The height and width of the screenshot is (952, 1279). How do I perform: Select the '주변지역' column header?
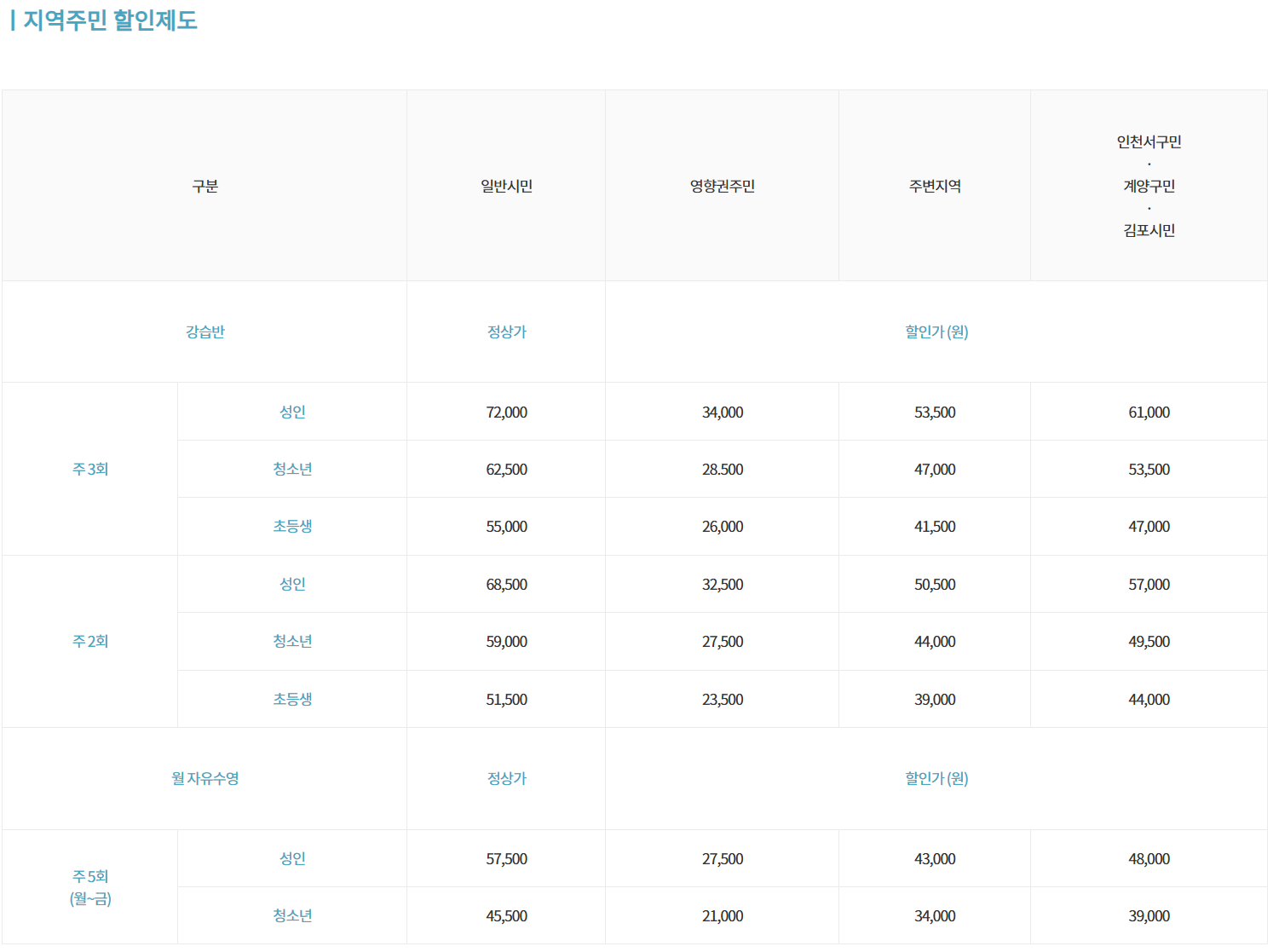coord(935,186)
